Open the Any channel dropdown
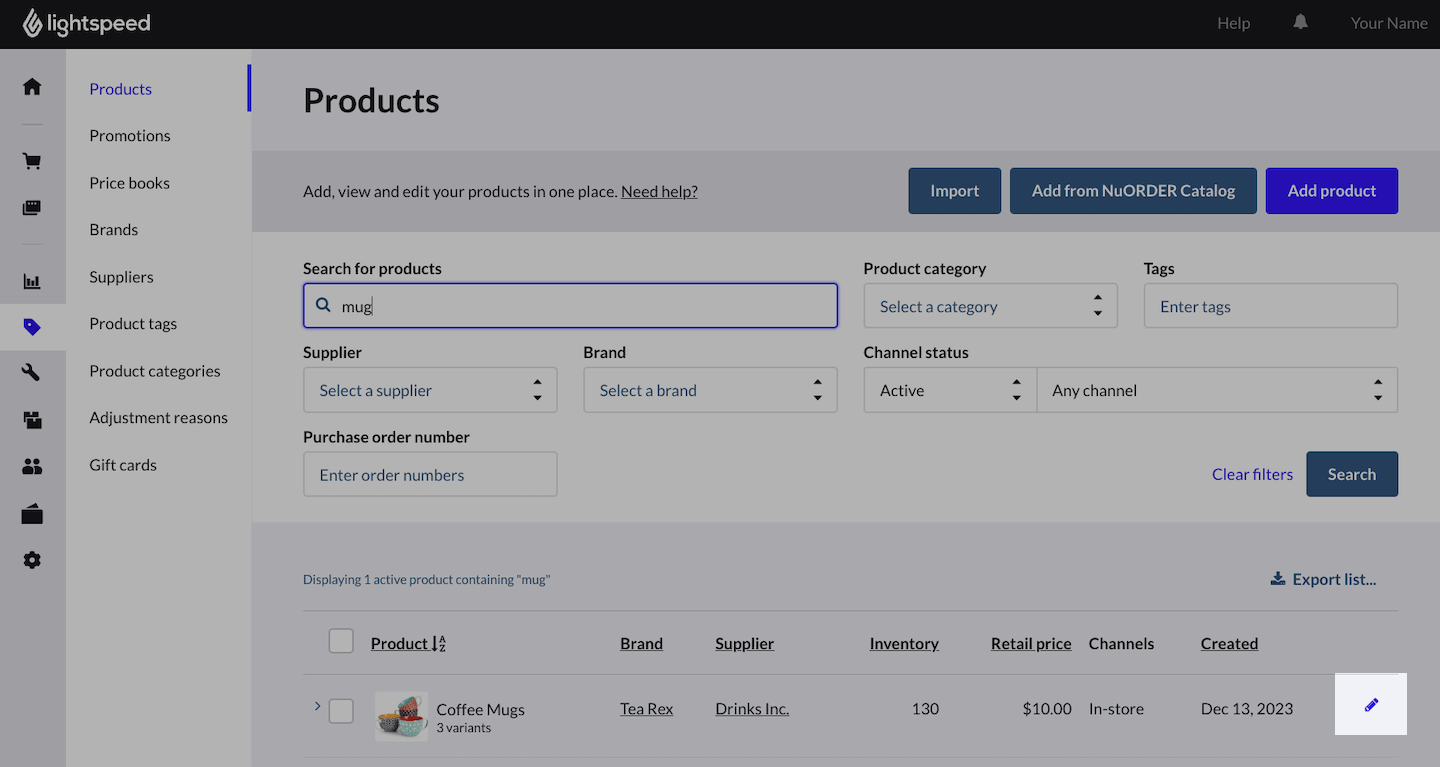The width and height of the screenshot is (1440, 767). click(1216, 390)
